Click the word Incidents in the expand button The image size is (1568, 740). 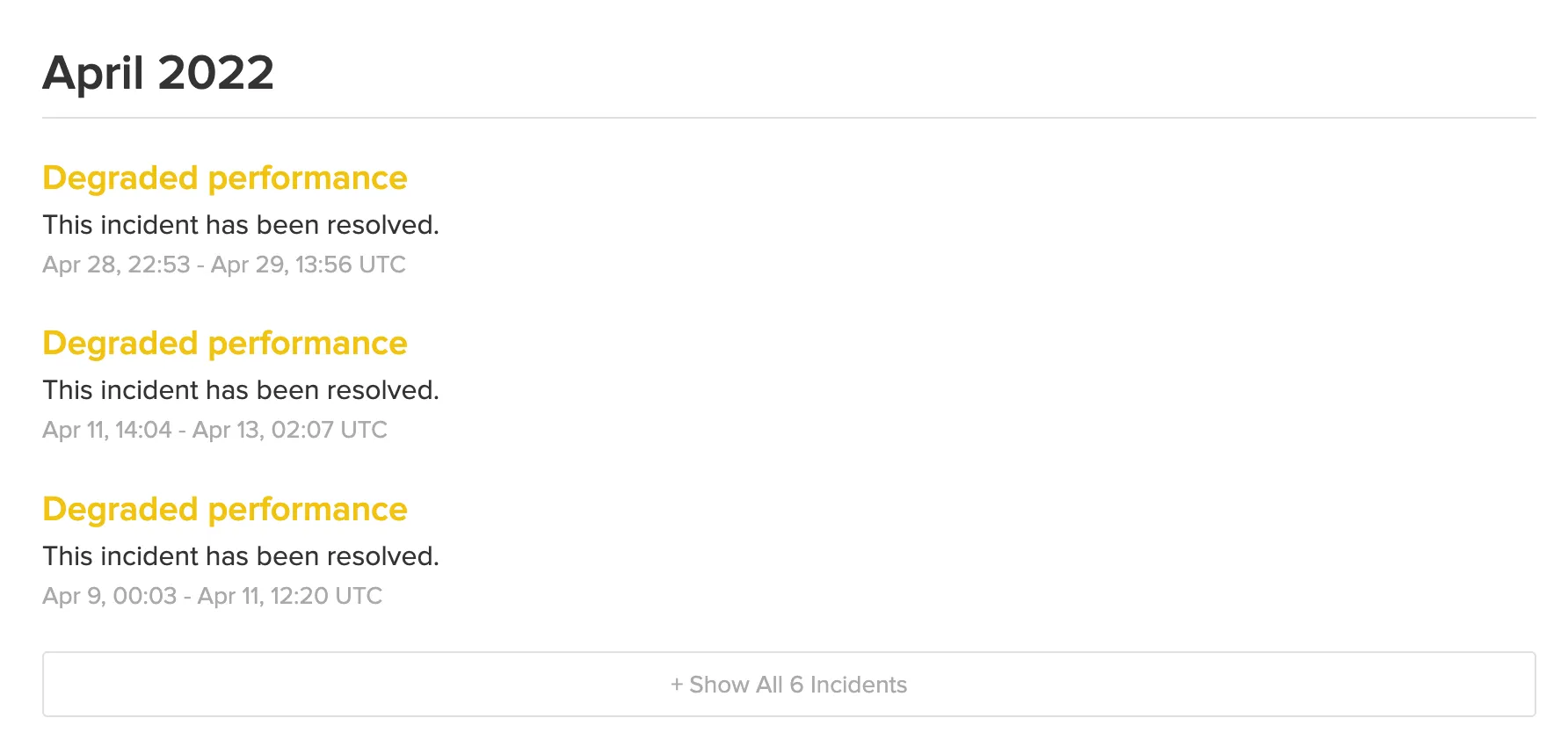pos(859,685)
